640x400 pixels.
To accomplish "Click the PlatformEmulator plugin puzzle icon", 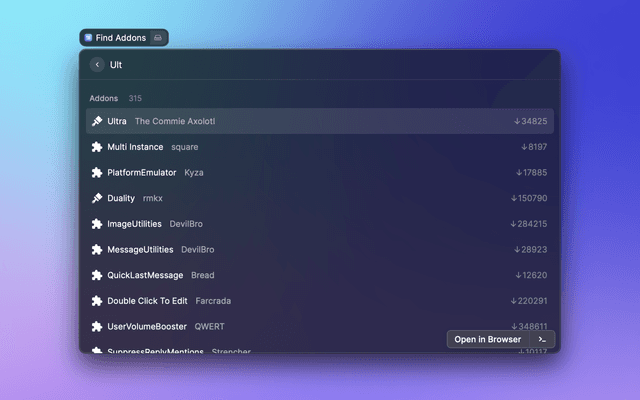I will click(x=97, y=173).
